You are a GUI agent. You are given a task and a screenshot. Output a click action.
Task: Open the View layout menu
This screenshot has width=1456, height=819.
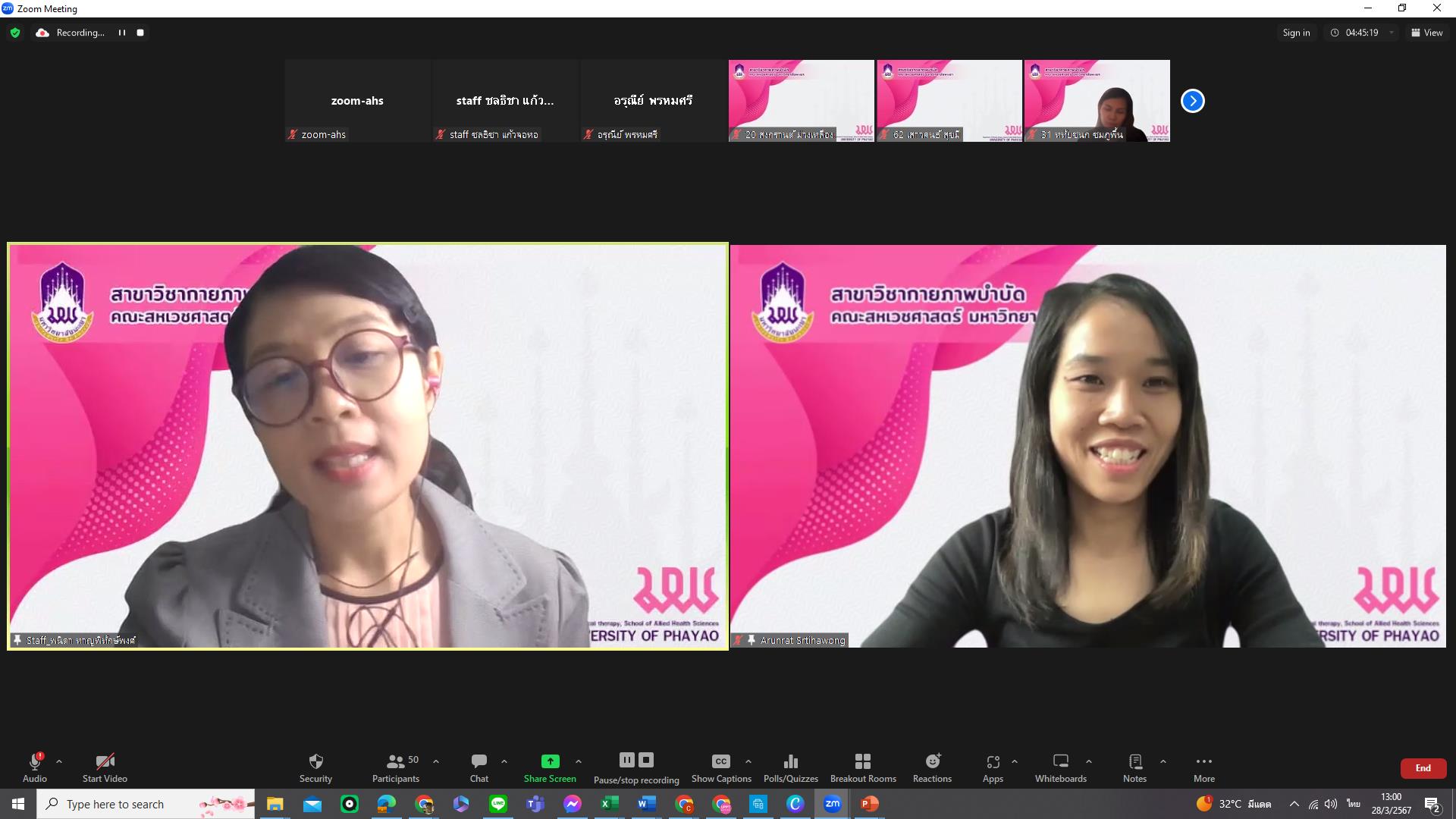[x=1427, y=33]
